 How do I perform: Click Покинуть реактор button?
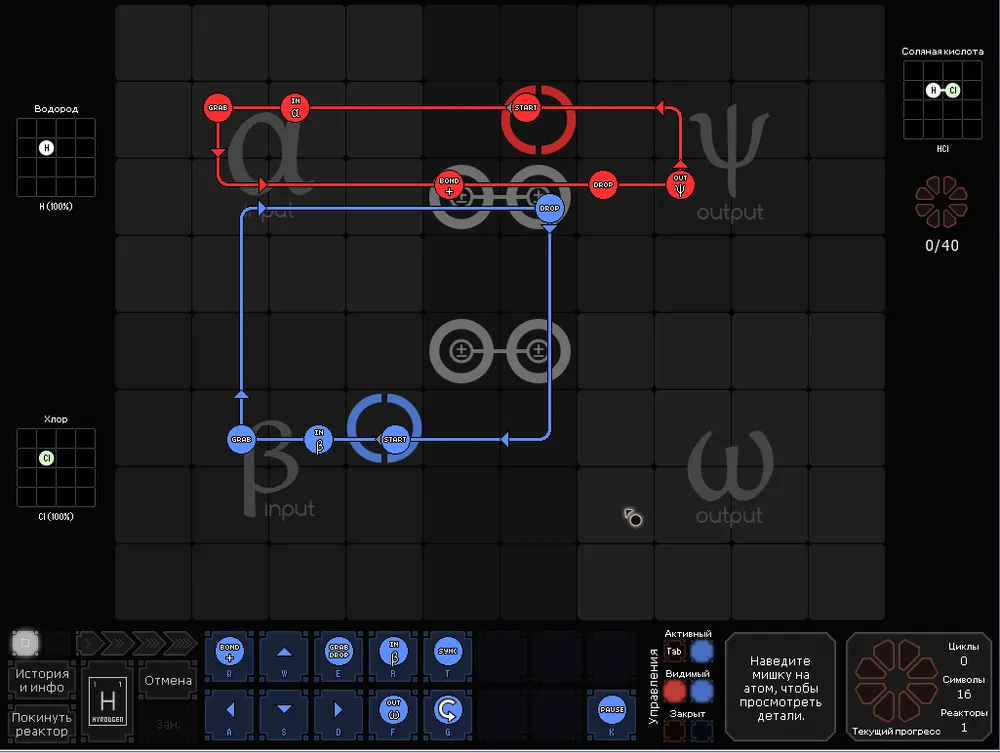(41, 724)
